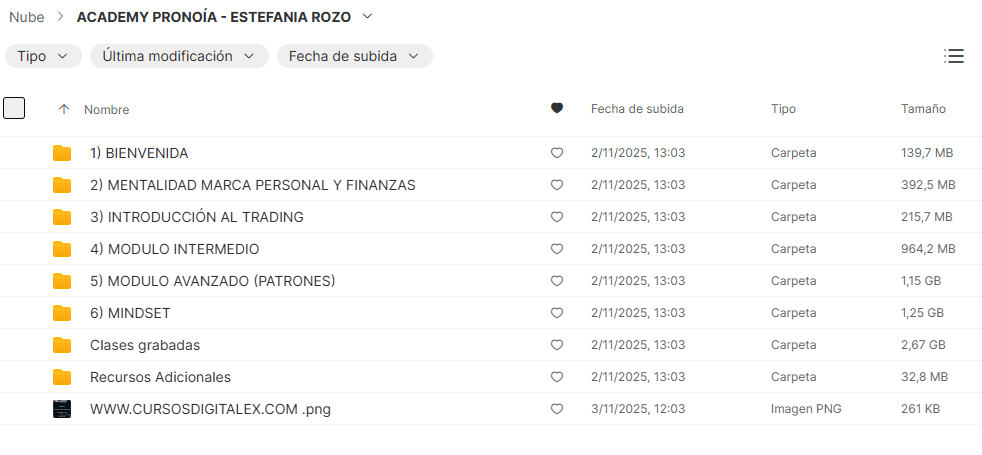Screen dimensions: 982x455
Task: Tick the select-all checkbox in header
Action: pyautogui.click(x=14, y=108)
